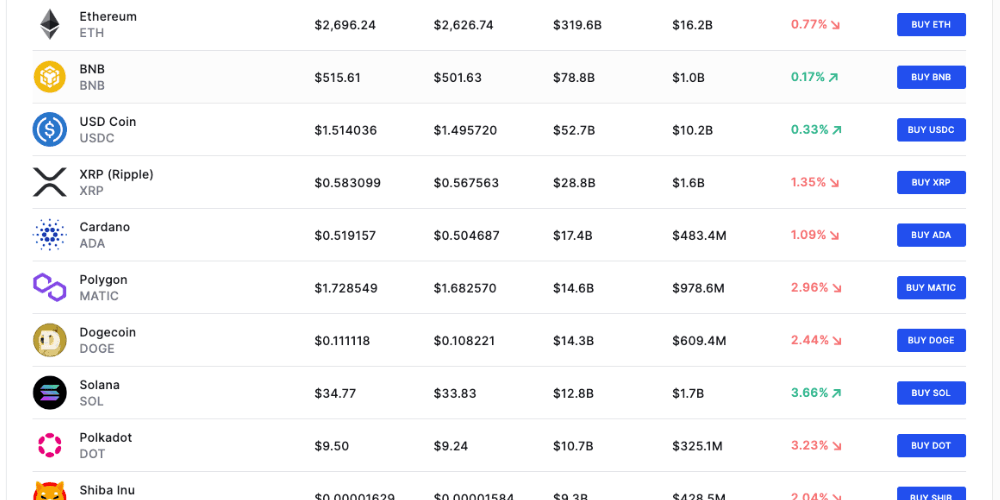Click the Solana logo icon
Image resolution: width=1000 pixels, height=500 pixels.
point(49,392)
